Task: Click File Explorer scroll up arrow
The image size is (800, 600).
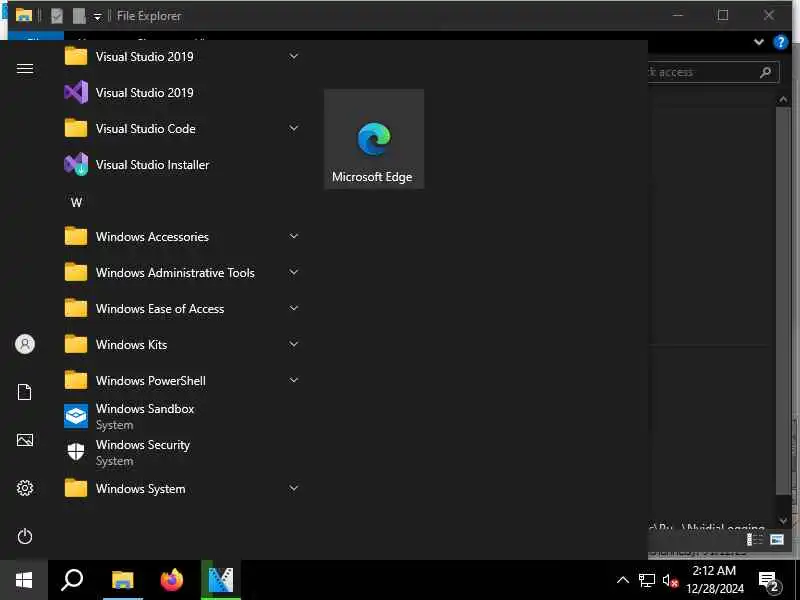Action: [x=783, y=99]
